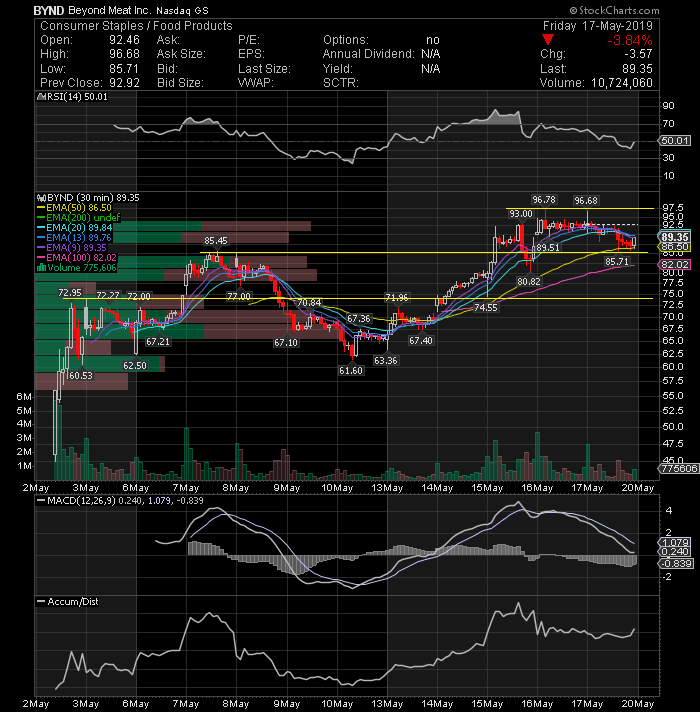Click the 50.01 RSI value tag on the right axis

click(x=675, y=141)
